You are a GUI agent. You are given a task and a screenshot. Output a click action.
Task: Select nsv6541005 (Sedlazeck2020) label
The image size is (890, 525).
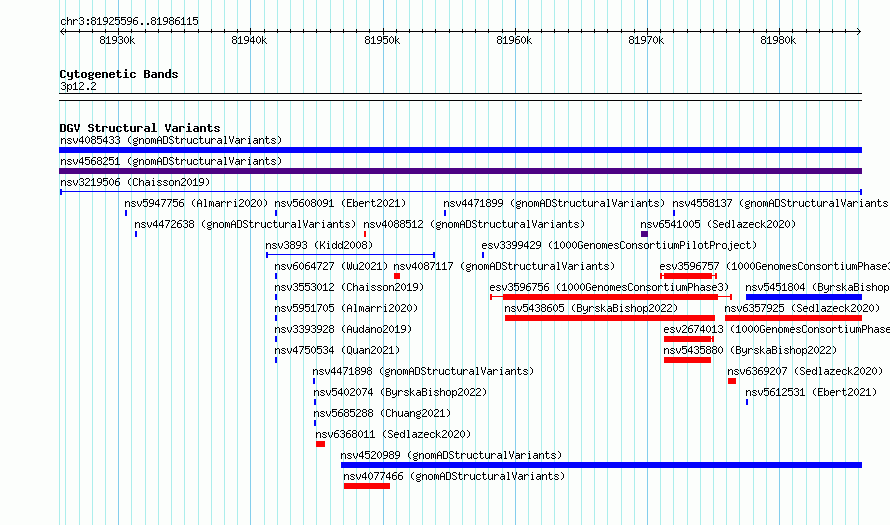tap(718, 224)
